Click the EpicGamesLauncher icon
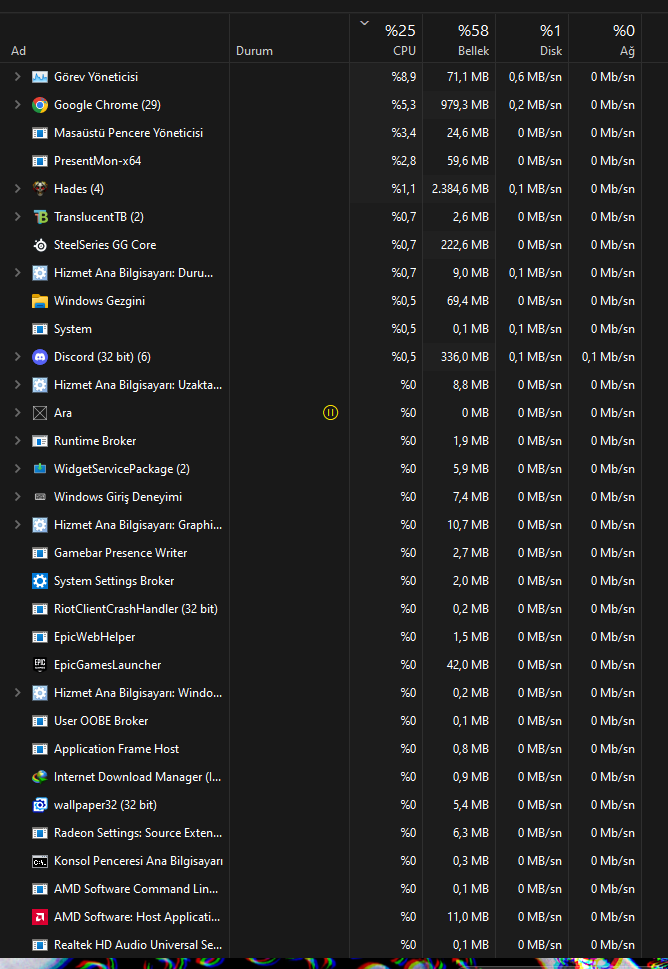The width and height of the screenshot is (668, 969). pyautogui.click(x=40, y=665)
